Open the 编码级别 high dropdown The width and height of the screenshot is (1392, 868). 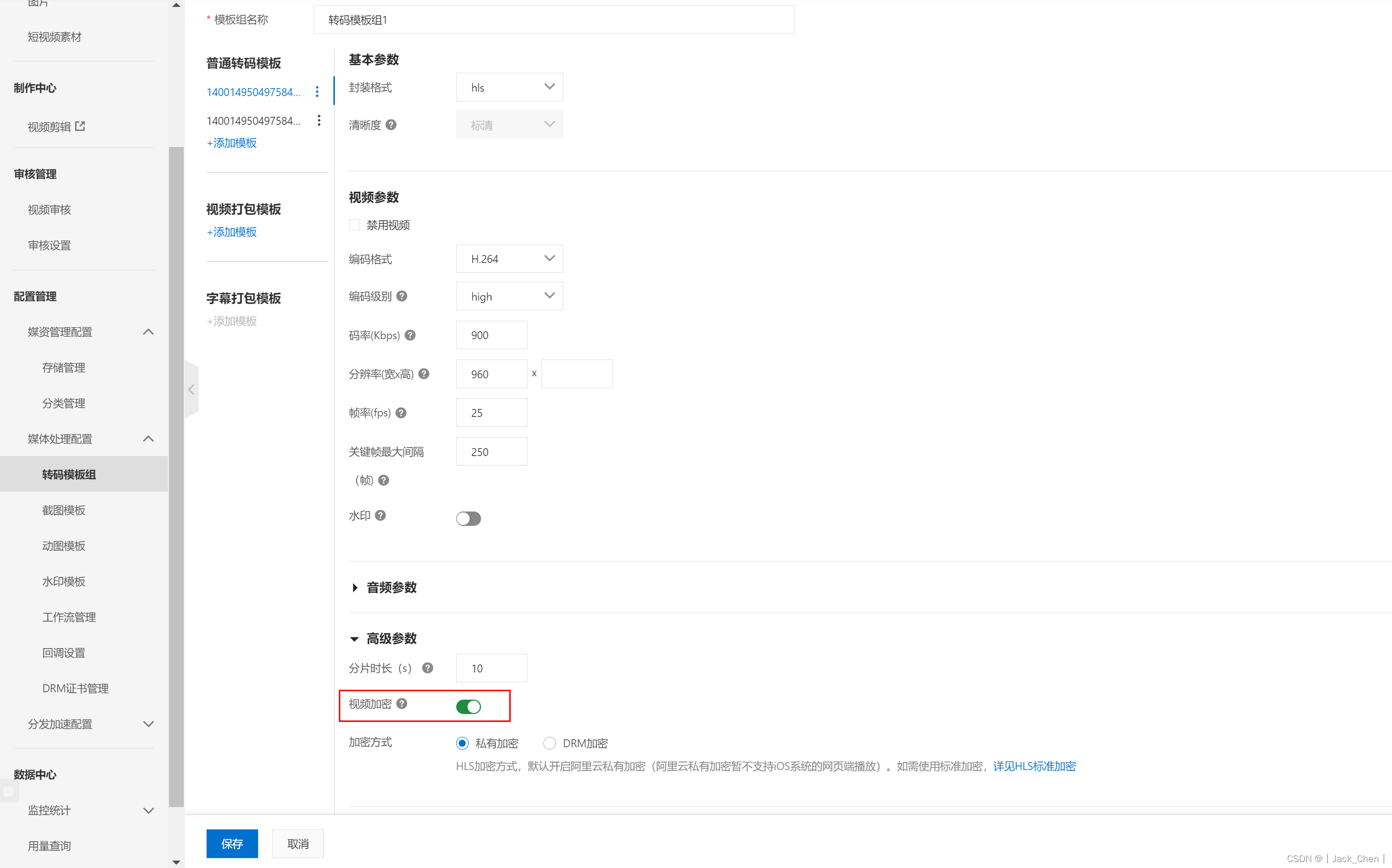click(x=509, y=296)
